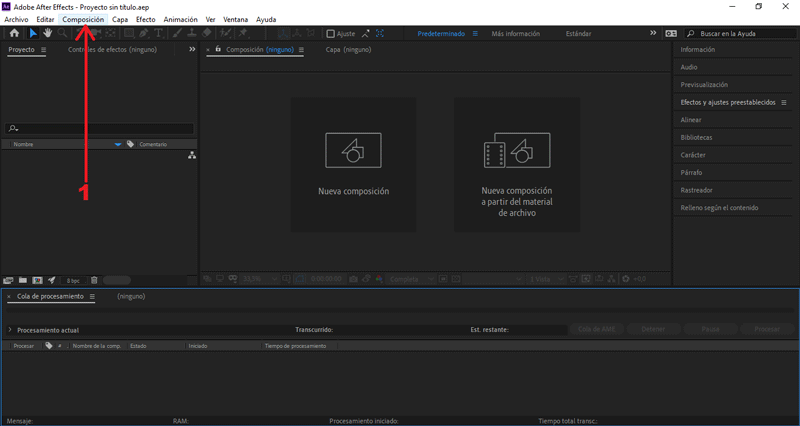Click the show channel color icon in viewer

(x=379, y=279)
